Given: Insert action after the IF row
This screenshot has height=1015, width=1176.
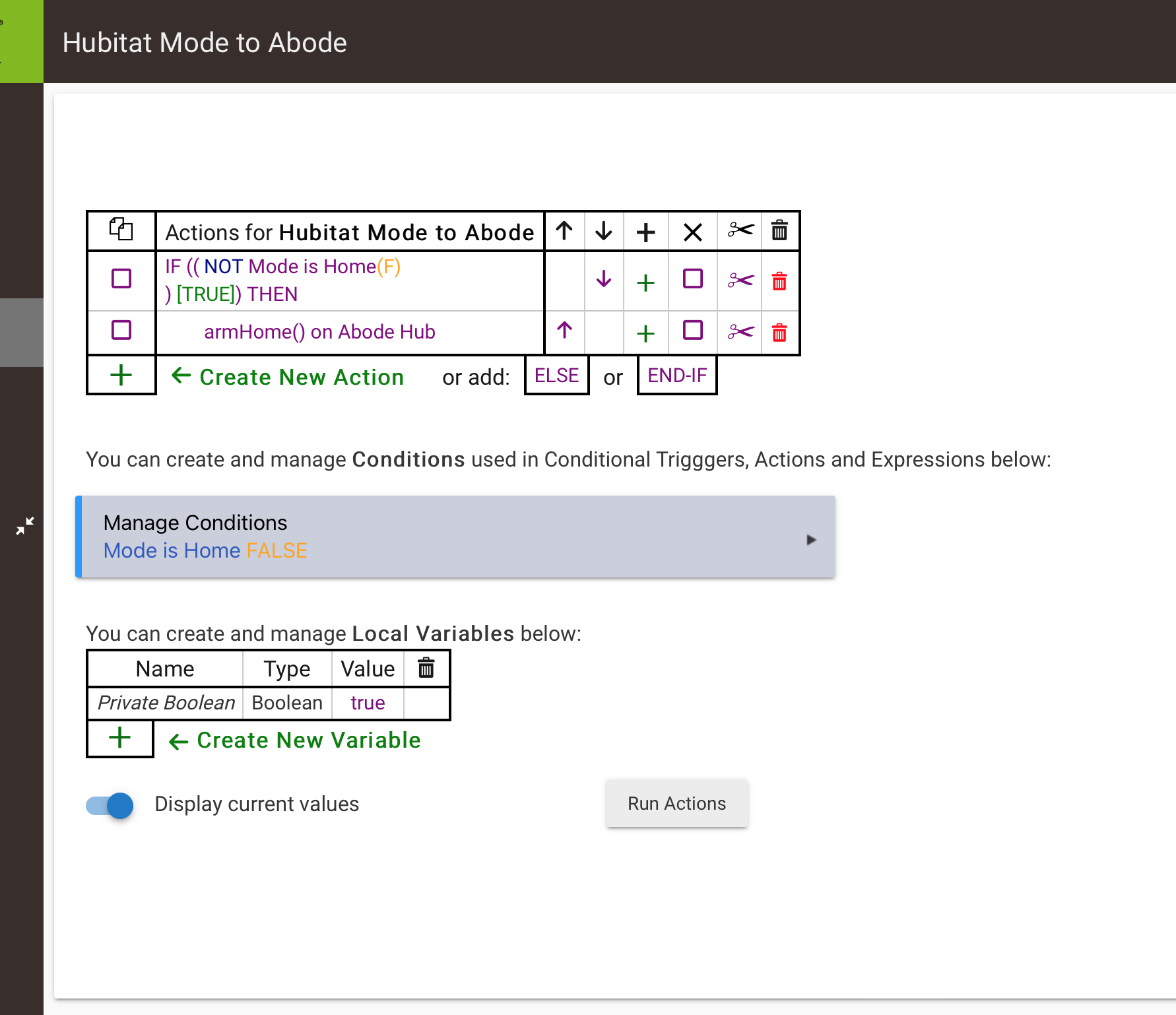Looking at the screenshot, I should 645,282.
